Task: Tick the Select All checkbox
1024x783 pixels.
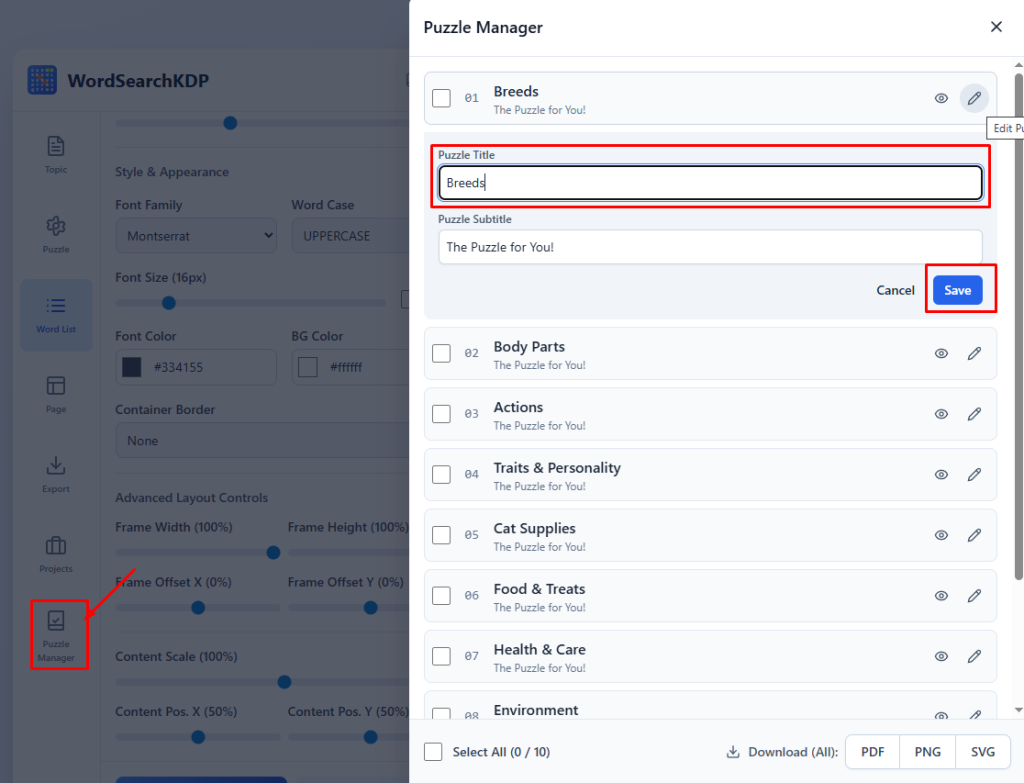Action: click(433, 752)
